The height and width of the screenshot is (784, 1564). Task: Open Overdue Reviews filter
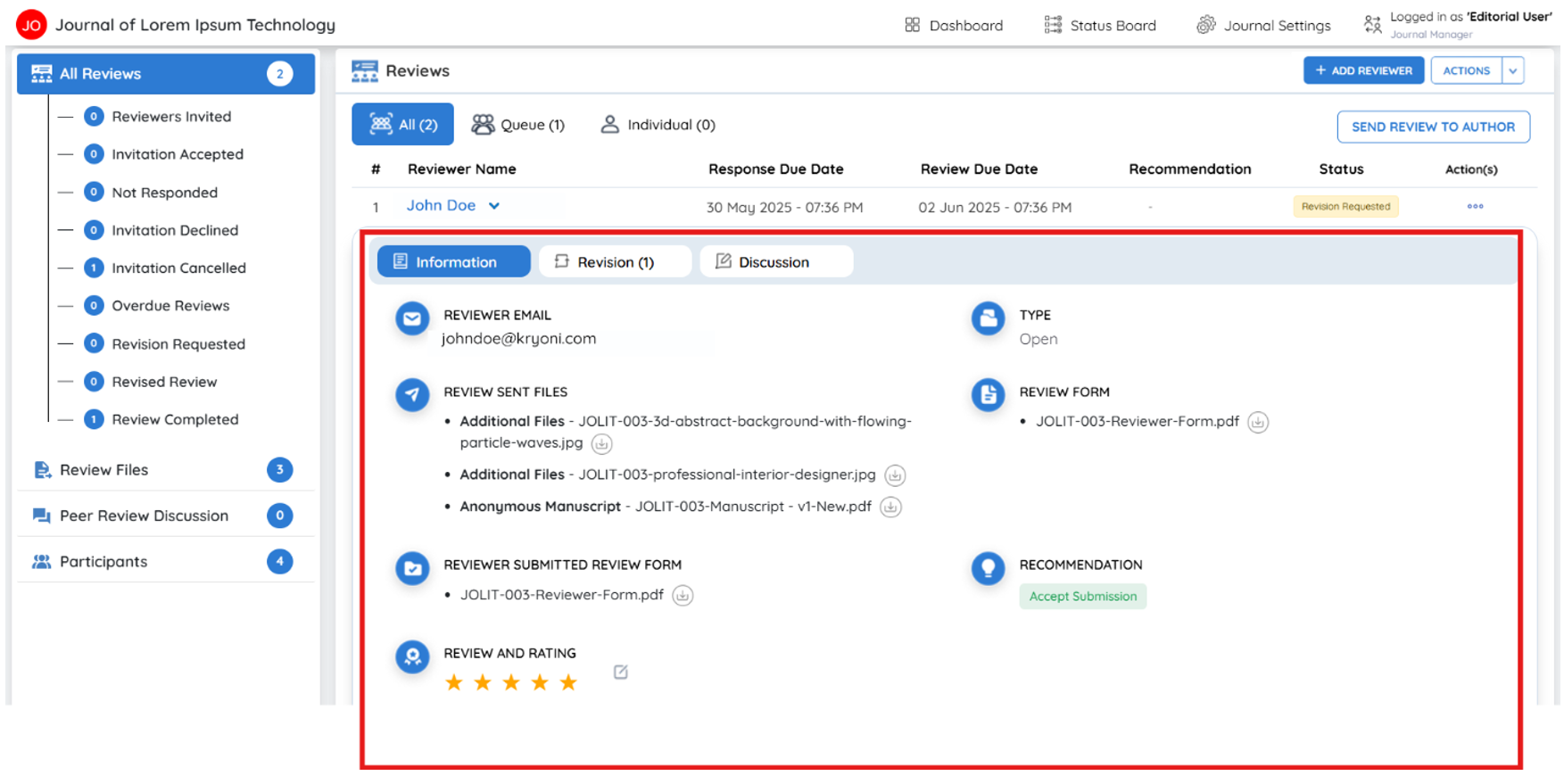tap(157, 306)
